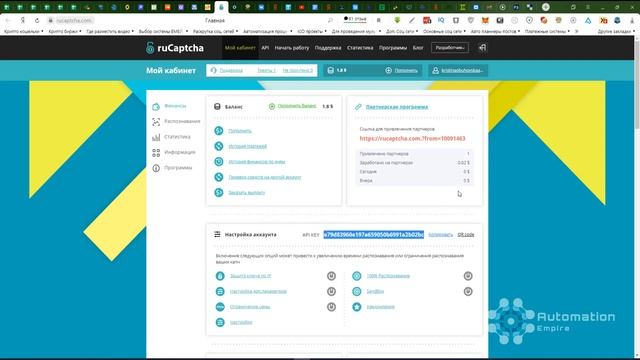The image size is (640, 360).
Task: Open the ruCaptcha logo home link
Action: [175, 48]
